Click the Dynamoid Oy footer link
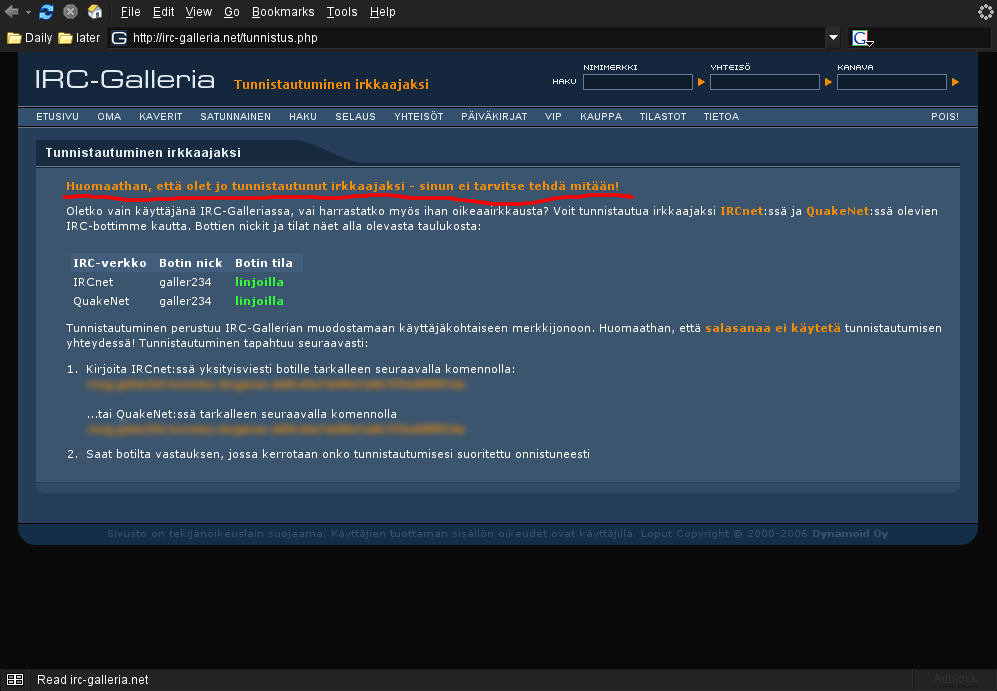The width and height of the screenshot is (997, 691). tap(850, 533)
